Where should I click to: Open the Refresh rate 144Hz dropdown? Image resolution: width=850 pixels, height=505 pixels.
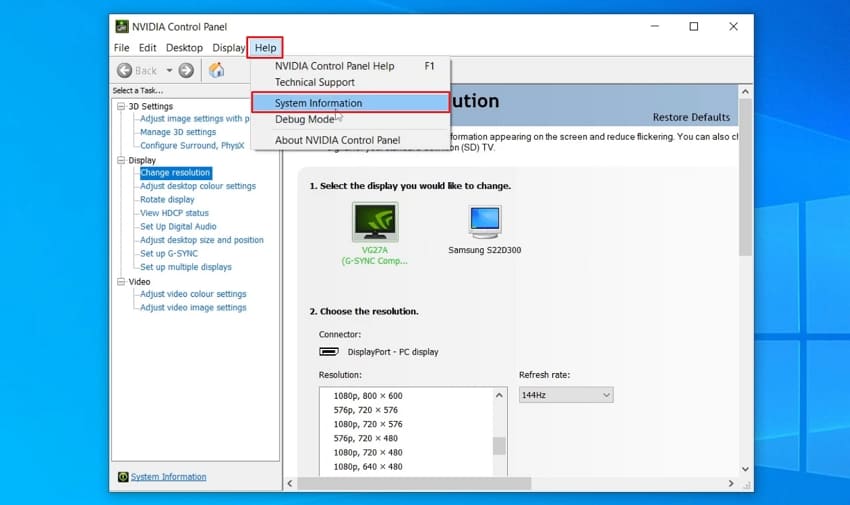tap(566, 395)
